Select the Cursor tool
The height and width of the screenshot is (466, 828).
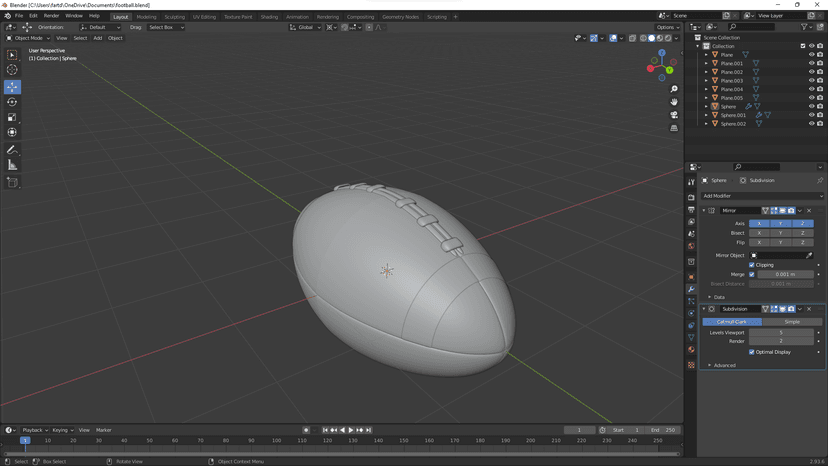[x=12, y=70]
